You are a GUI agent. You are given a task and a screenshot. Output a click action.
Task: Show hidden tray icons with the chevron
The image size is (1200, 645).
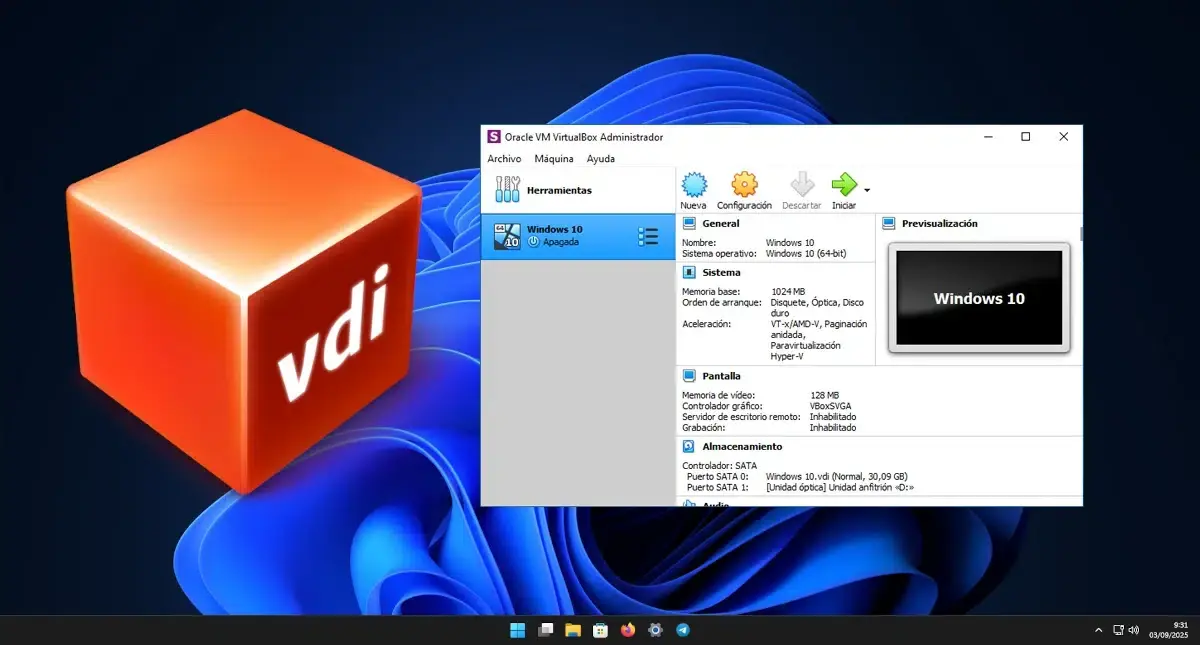pos(1099,630)
